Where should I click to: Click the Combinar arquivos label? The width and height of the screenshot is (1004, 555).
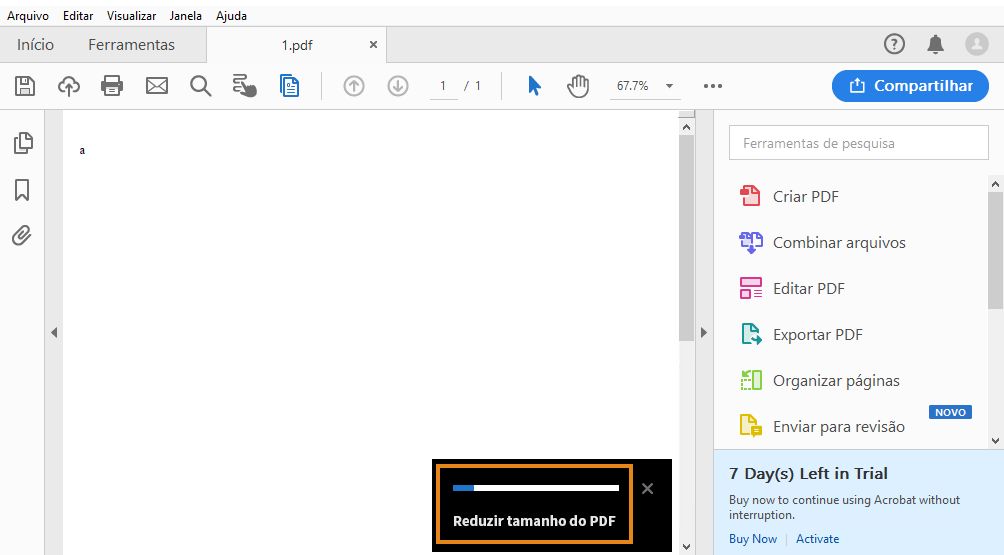[839, 243]
